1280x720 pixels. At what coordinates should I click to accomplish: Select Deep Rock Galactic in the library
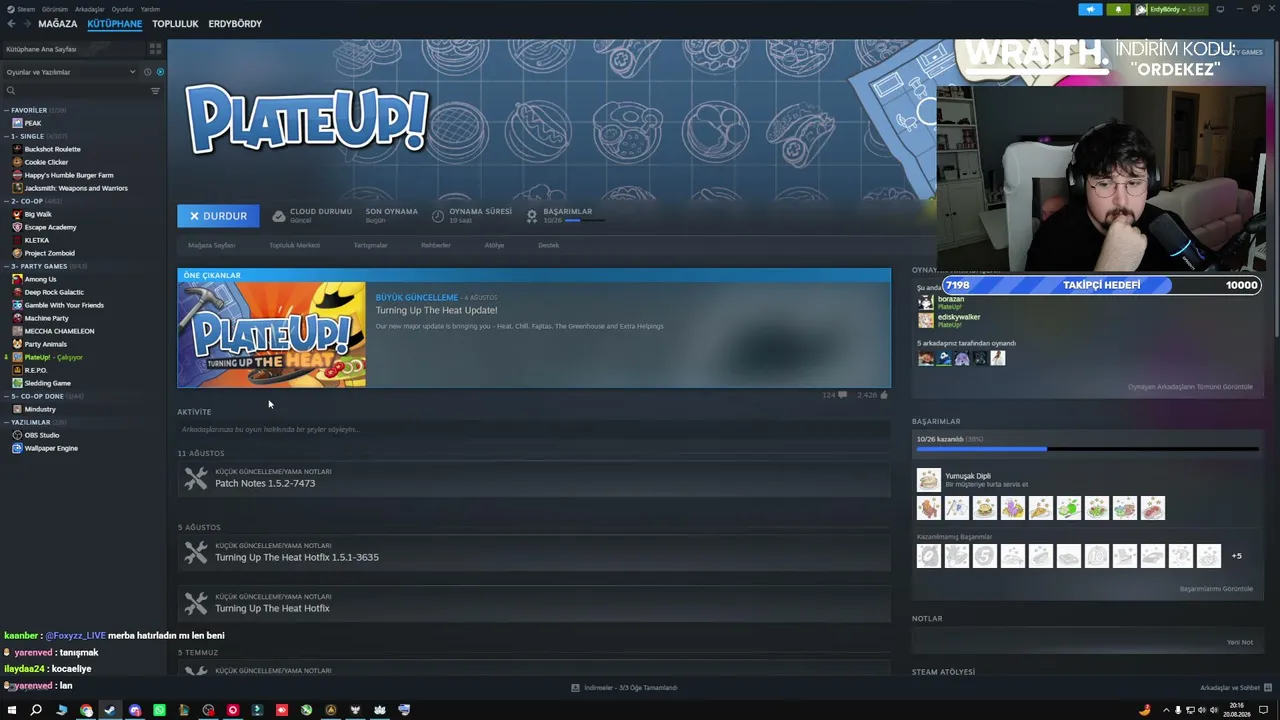54,292
